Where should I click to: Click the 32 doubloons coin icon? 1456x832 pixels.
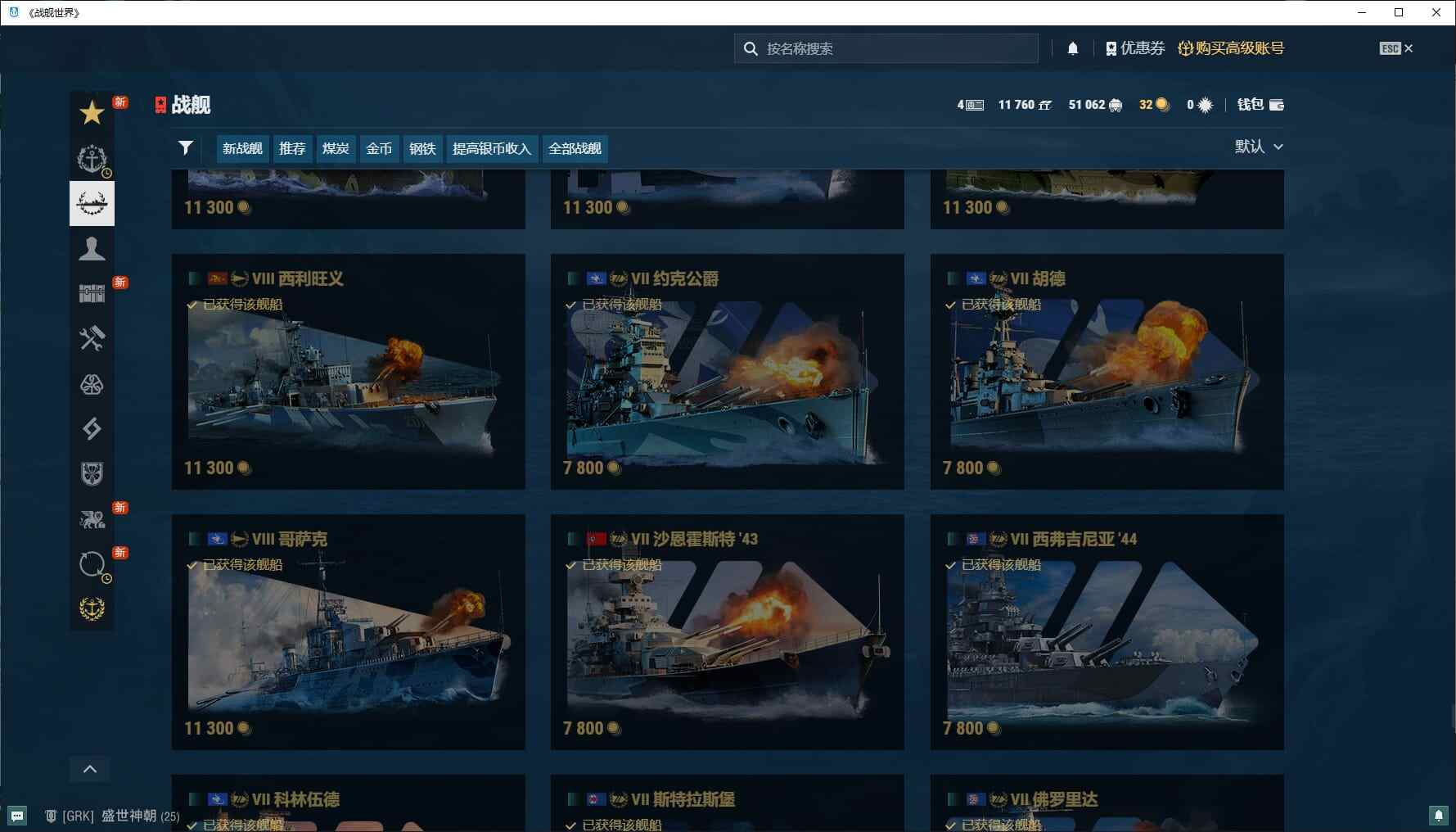[1162, 105]
